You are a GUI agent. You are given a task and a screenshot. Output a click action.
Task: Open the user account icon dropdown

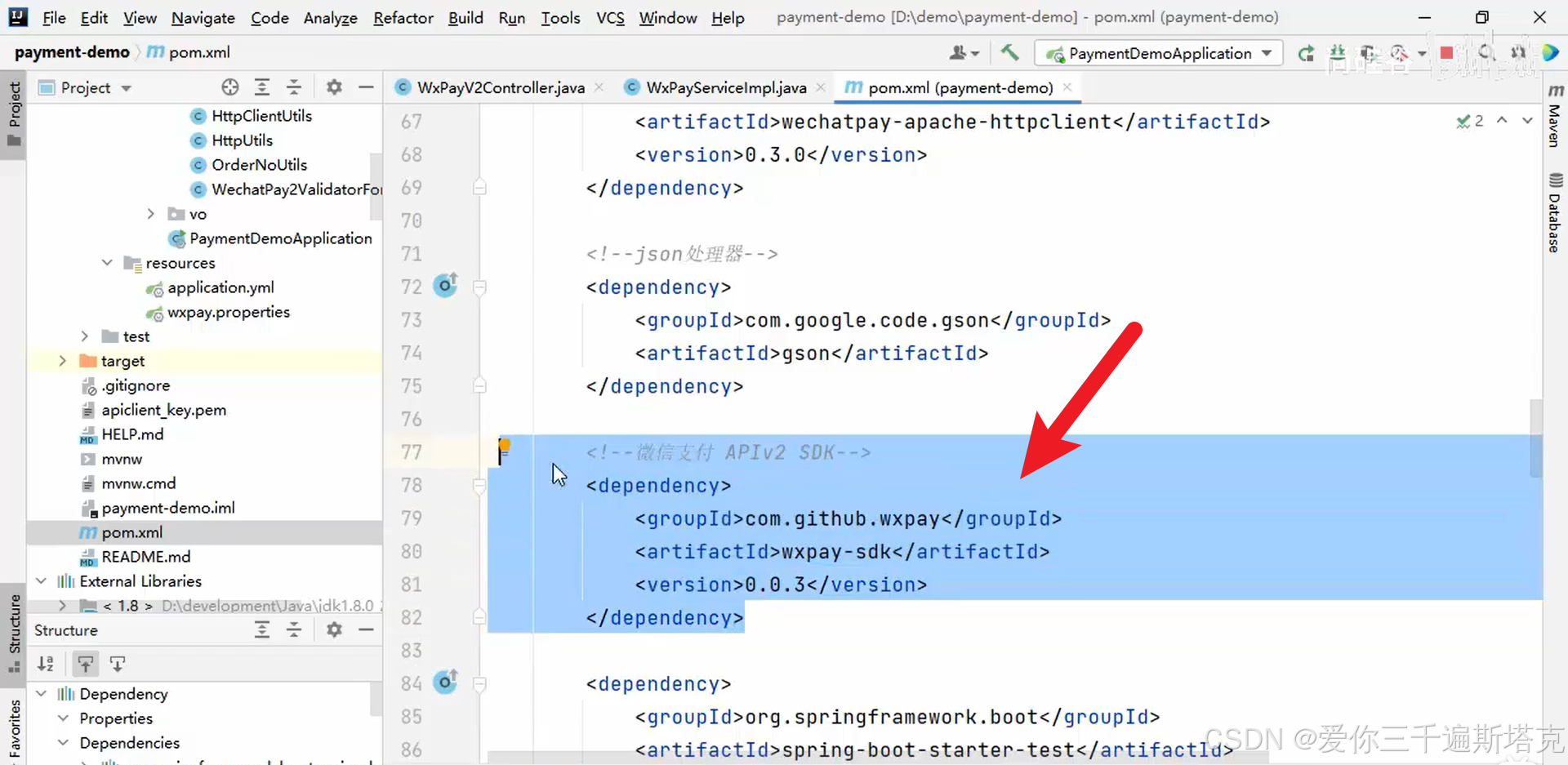[x=964, y=53]
